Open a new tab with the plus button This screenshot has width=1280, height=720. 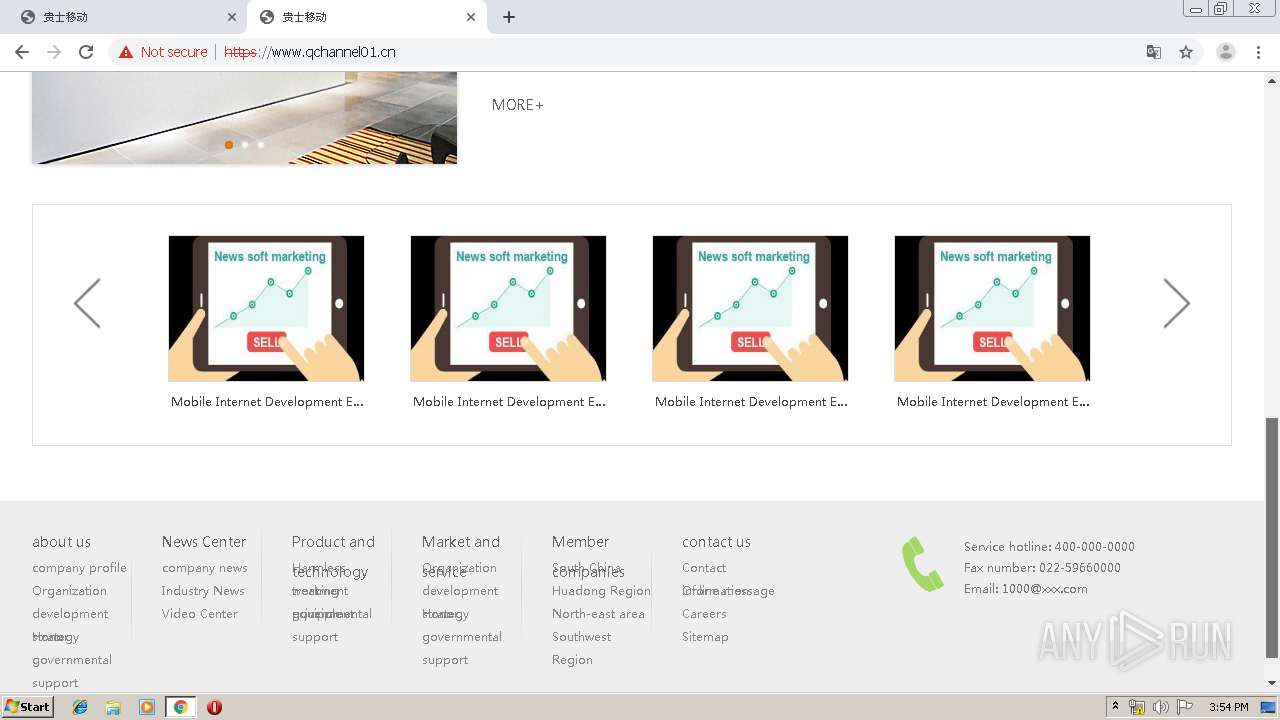point(509,17)
